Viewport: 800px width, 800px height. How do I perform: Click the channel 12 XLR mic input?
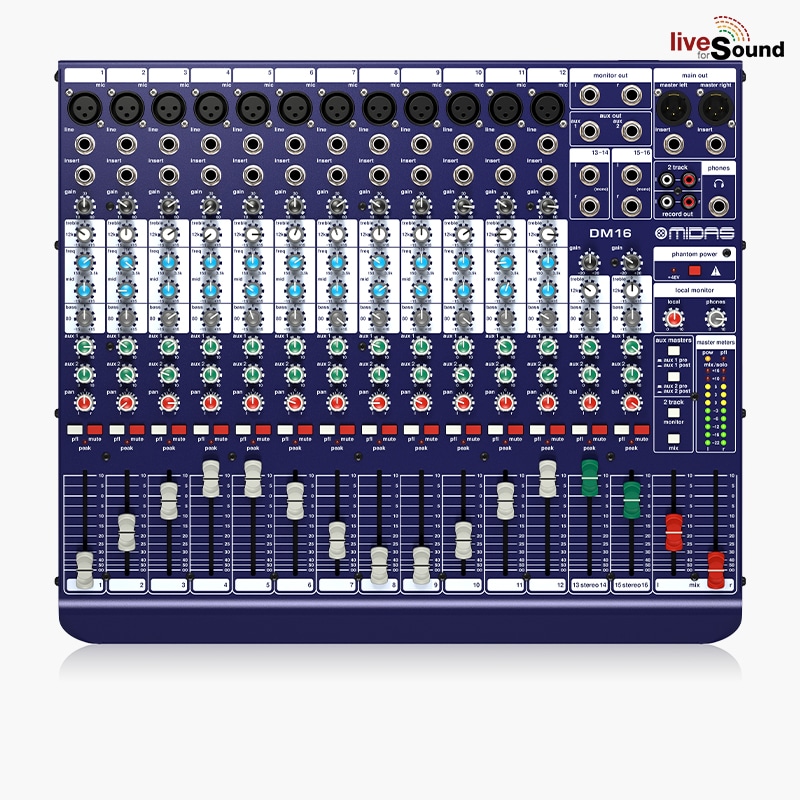point(547,109)
